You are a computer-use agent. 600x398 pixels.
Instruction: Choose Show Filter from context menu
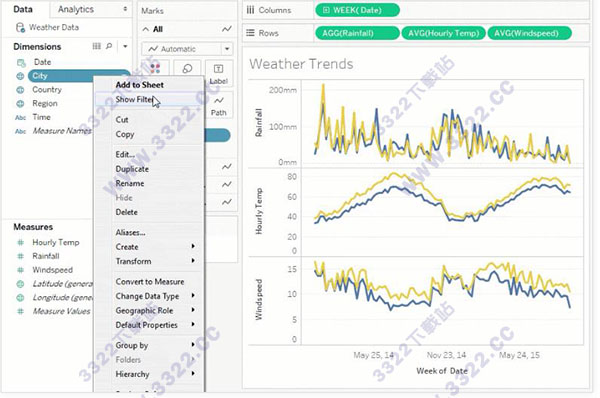149,100
